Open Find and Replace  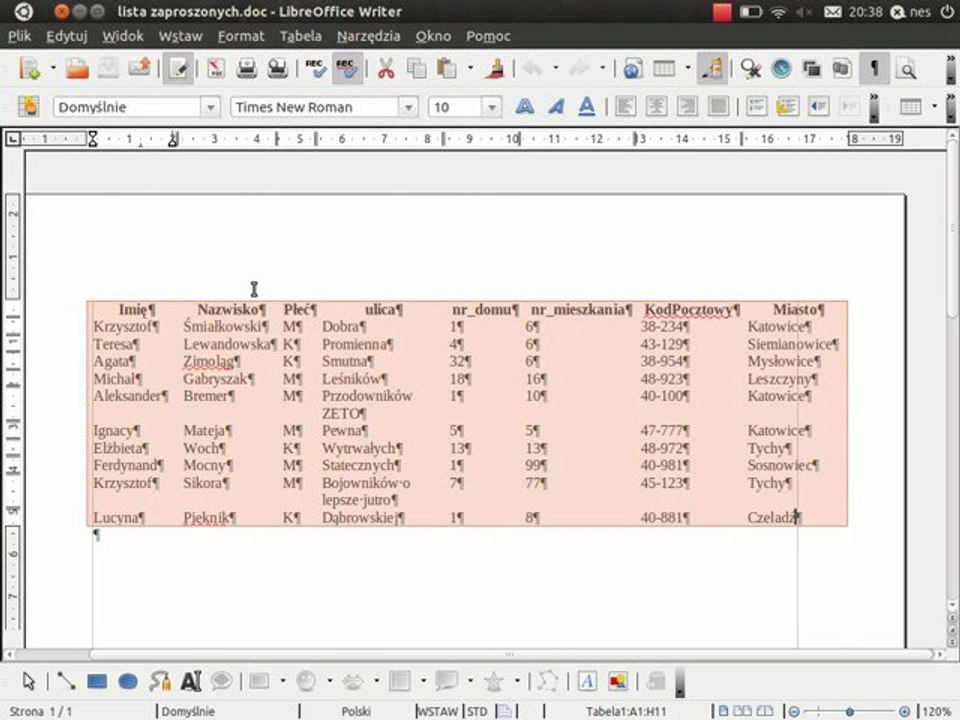point(750,68)
